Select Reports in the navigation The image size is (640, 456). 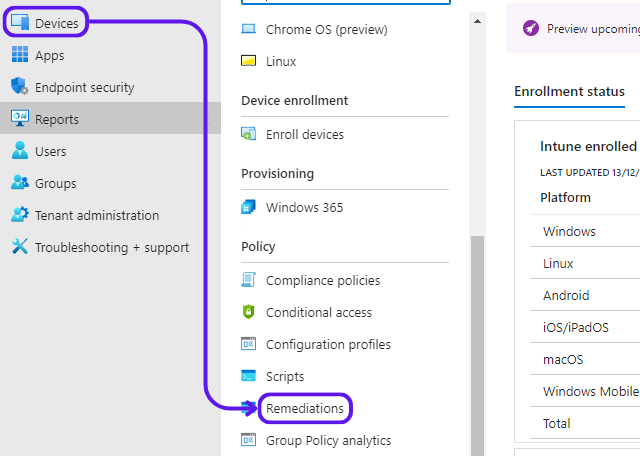(57, 119)
